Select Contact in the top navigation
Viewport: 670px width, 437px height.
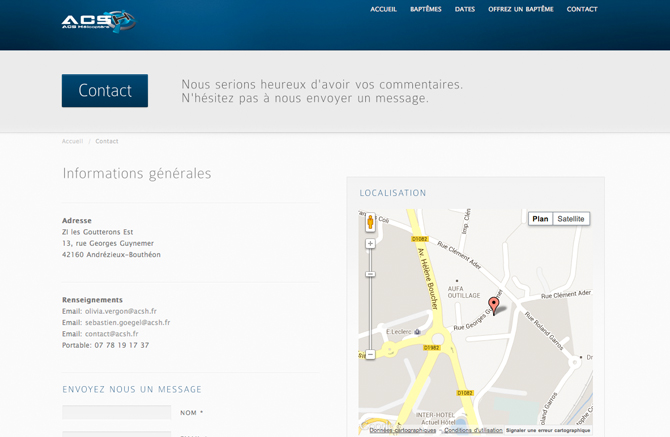(x=582, y=9)
